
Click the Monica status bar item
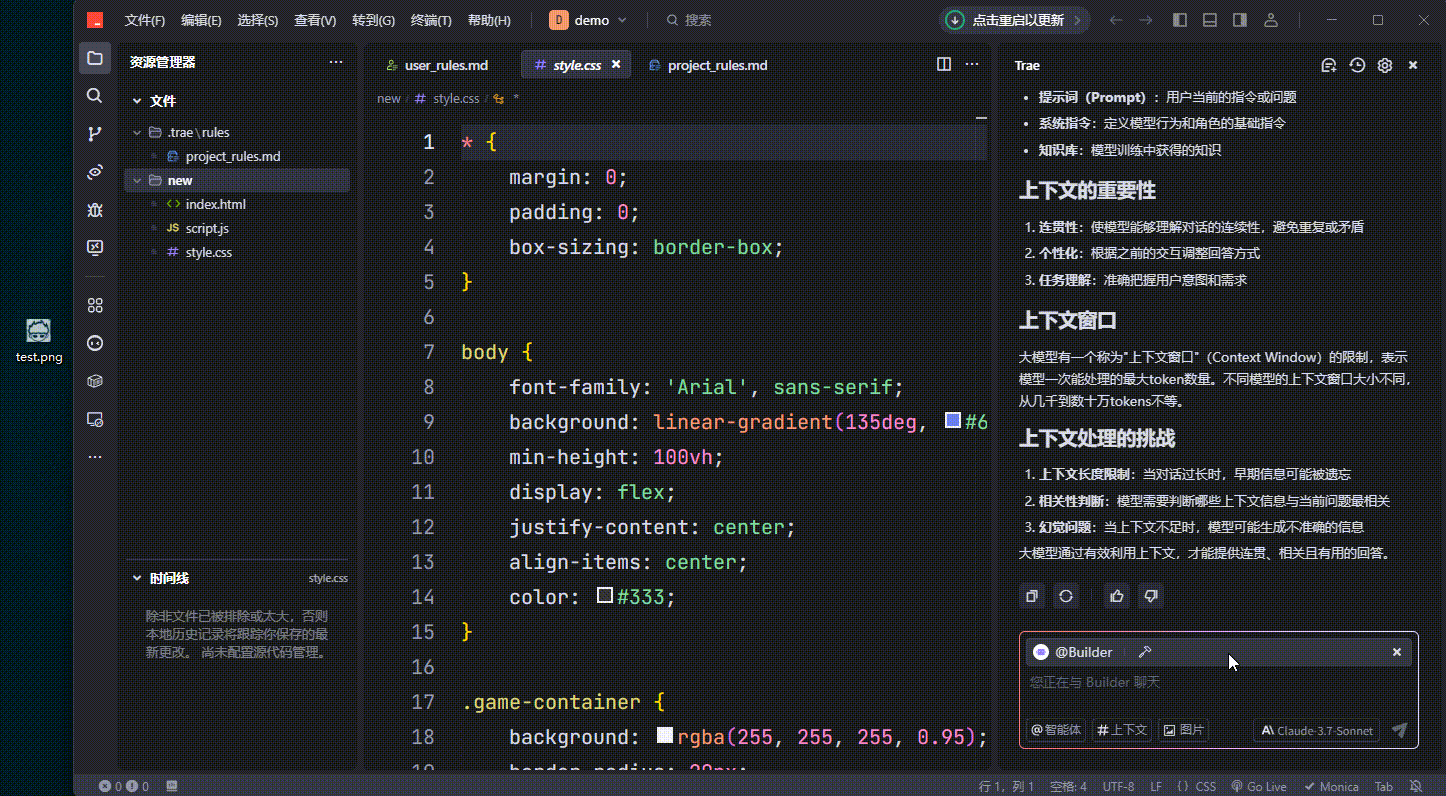(1331, 786)
